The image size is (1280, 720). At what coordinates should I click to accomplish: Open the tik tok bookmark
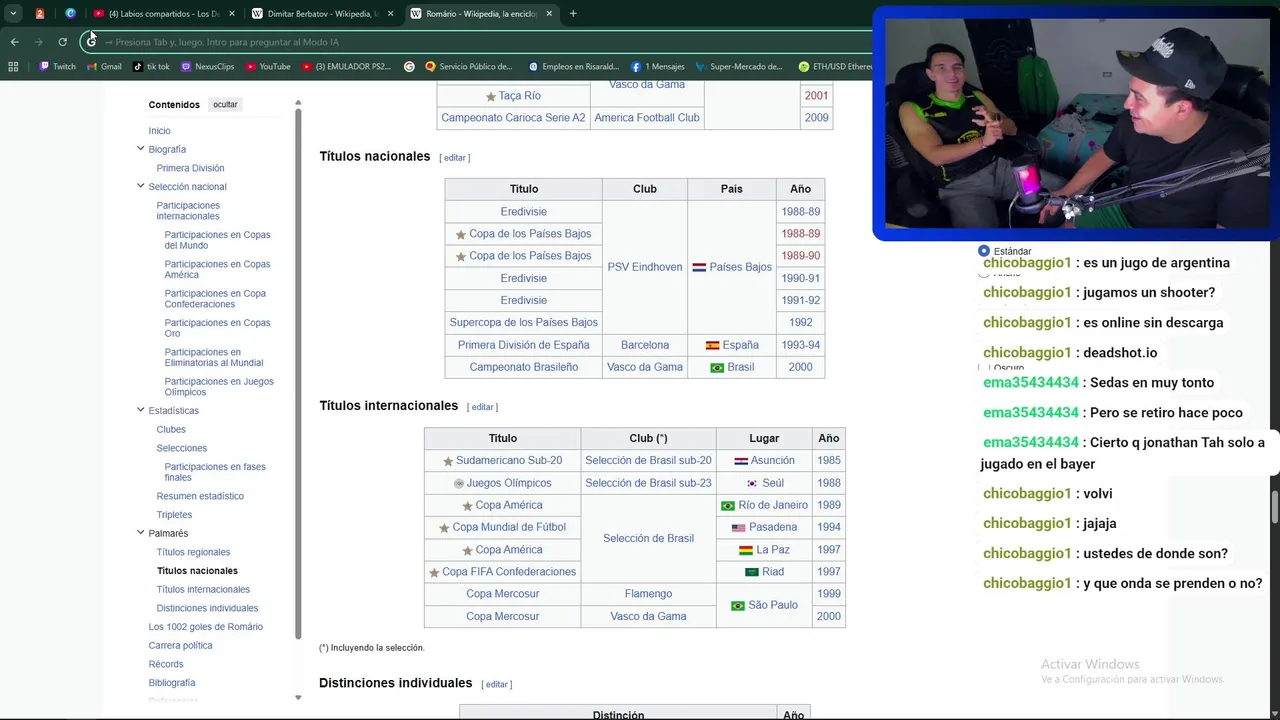pos(151,67)
